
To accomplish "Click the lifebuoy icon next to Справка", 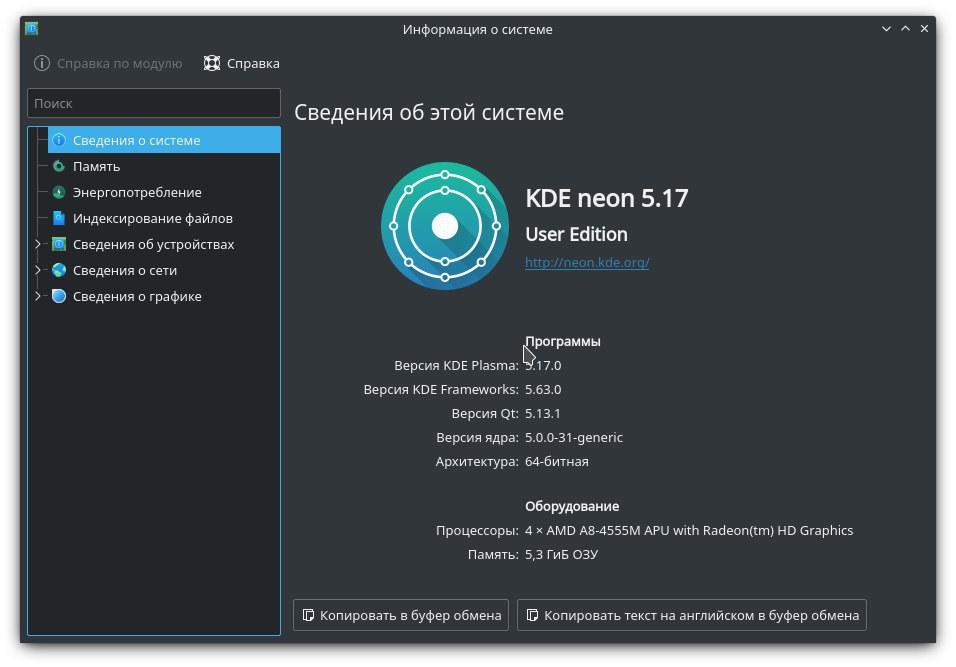I will 212,63.
